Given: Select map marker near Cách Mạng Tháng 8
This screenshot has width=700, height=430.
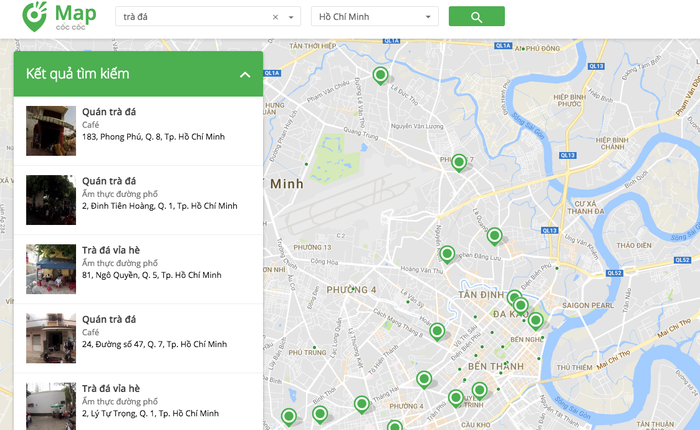Looking at the screenshot, I should coord(437,332).
